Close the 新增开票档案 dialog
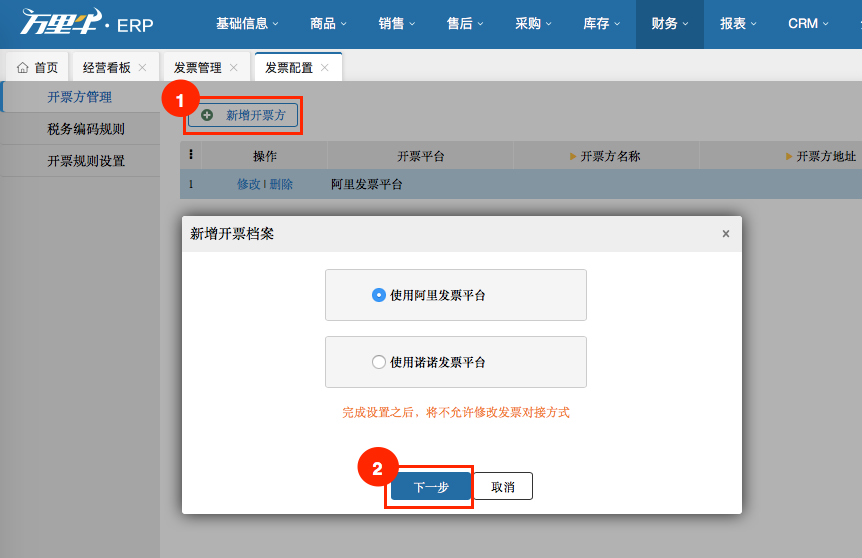 (726, 234)
